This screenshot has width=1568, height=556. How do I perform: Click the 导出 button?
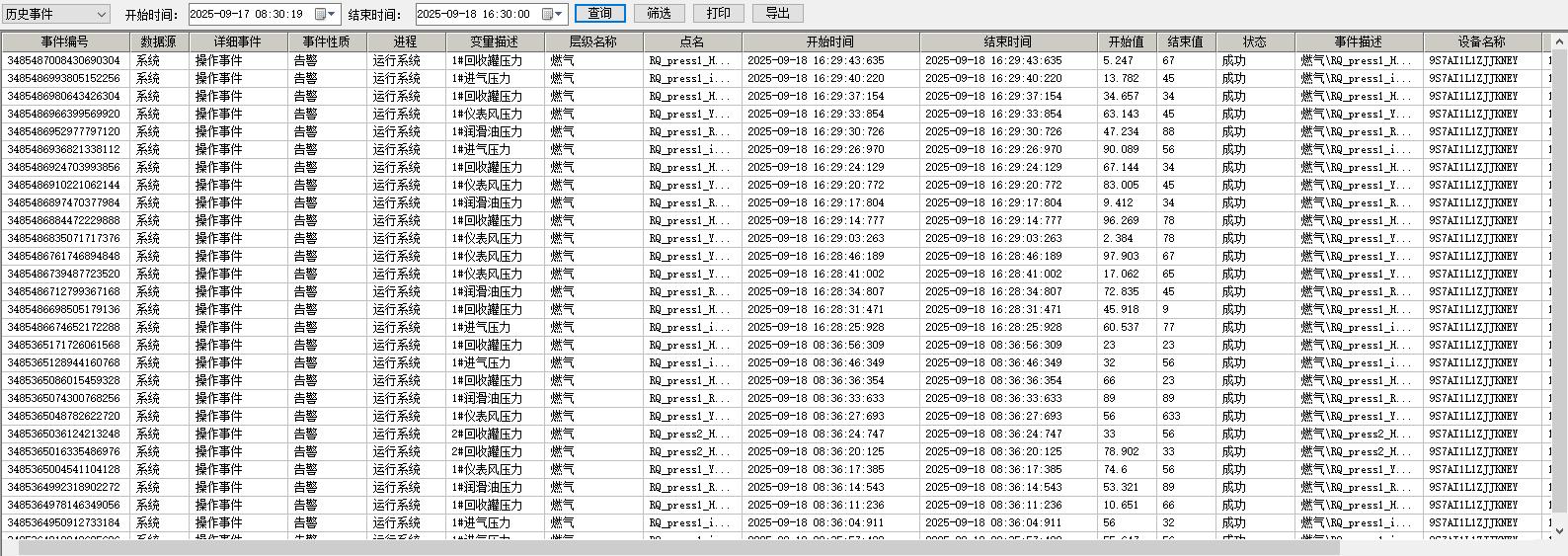click(777, 13)
